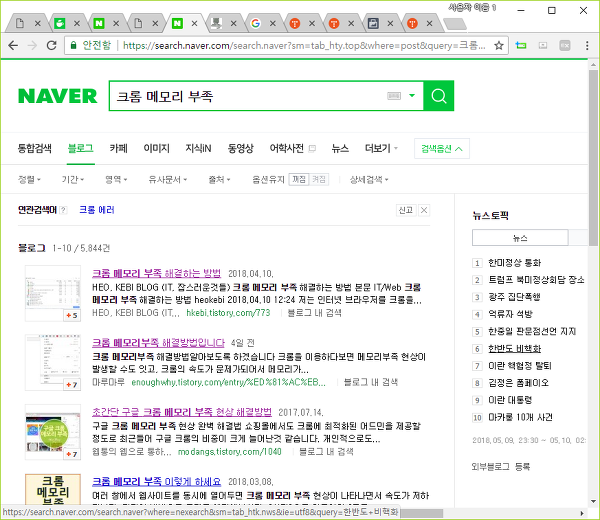600x520 pixels.
Task: Close the related searches box with X
Action: (x=424, y=210)
